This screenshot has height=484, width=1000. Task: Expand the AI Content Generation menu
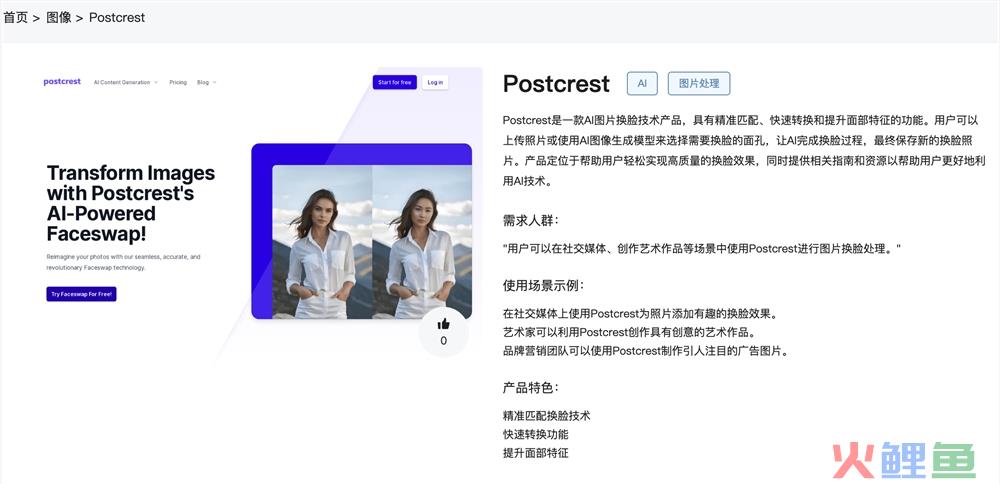click(x=125, y=82)
